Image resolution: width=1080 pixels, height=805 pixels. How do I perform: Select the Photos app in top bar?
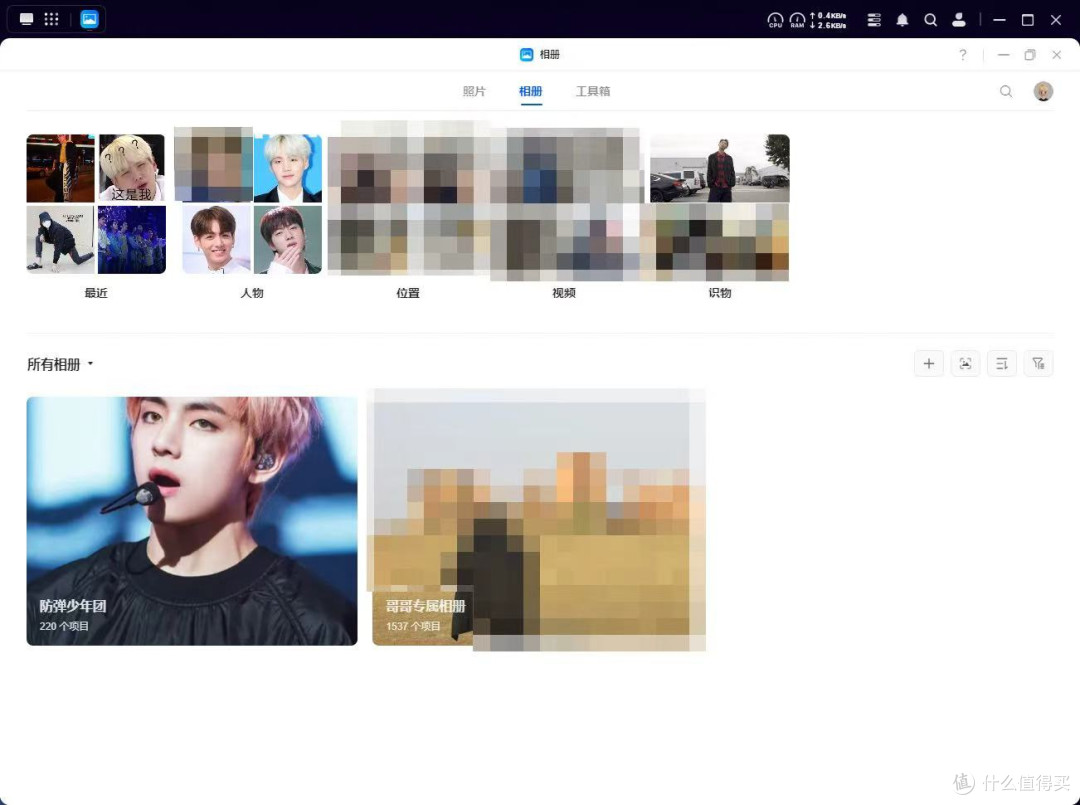coord(89,19)
